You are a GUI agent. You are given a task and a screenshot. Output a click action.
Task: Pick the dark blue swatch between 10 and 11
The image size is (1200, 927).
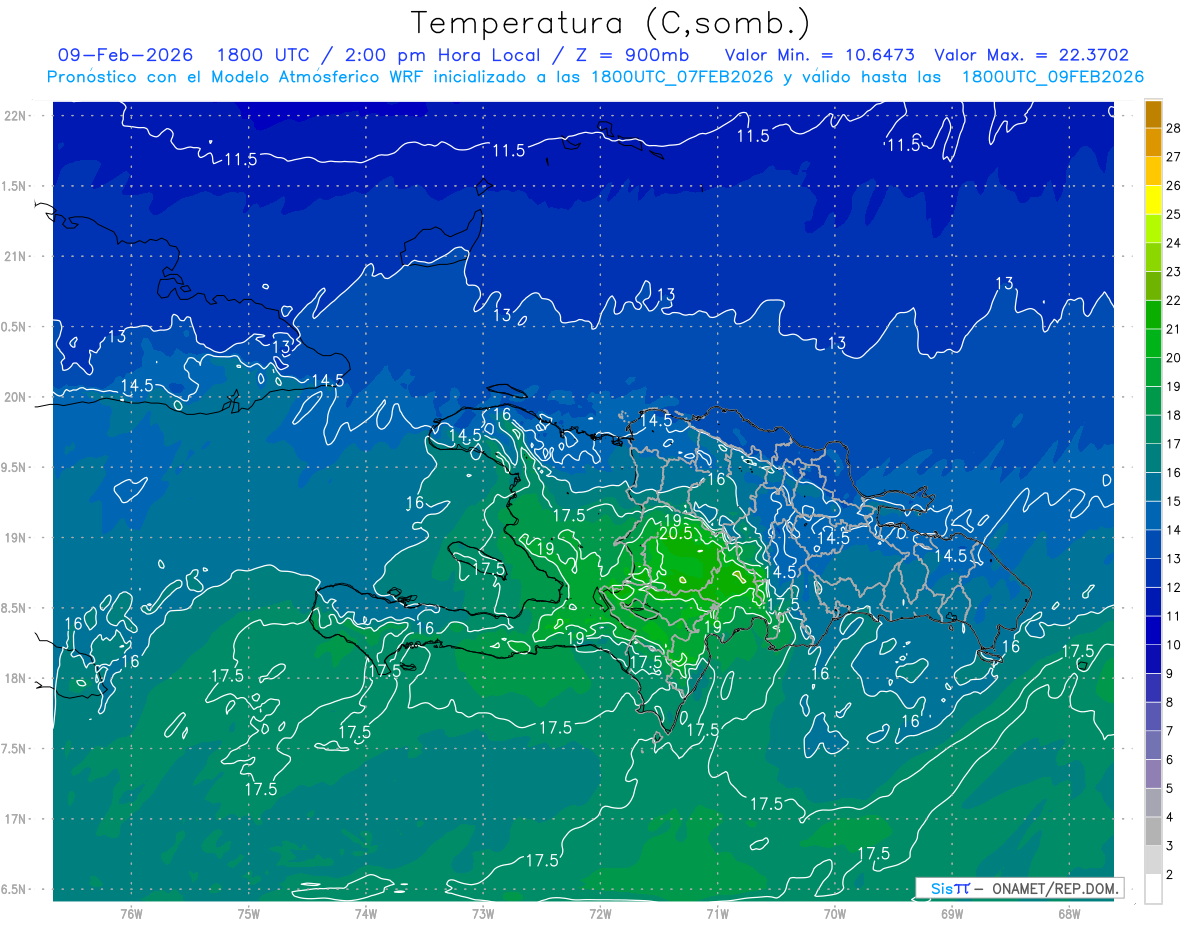point(1153,630)
